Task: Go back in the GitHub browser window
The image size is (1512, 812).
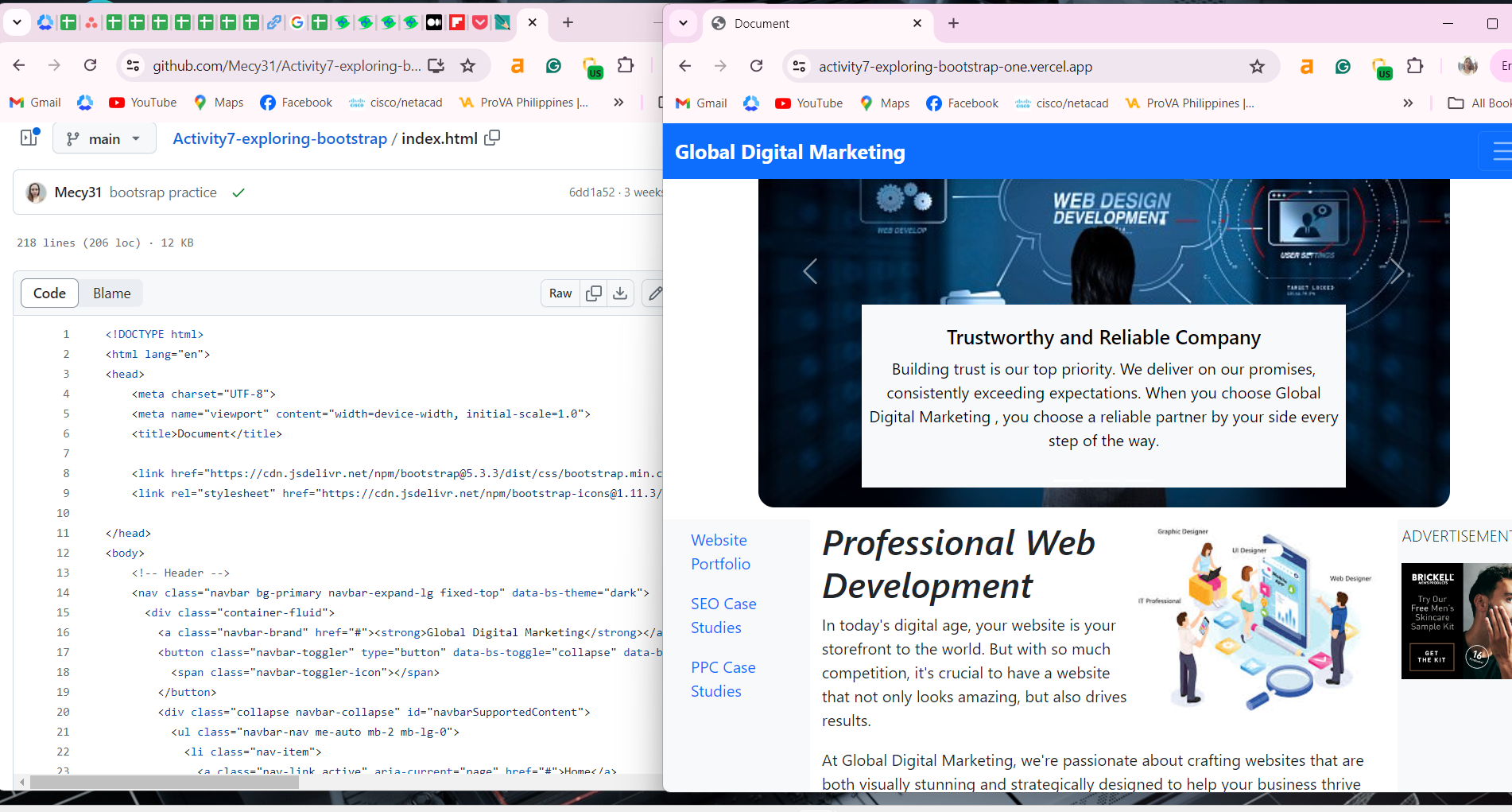Action: tap(19, 66)
